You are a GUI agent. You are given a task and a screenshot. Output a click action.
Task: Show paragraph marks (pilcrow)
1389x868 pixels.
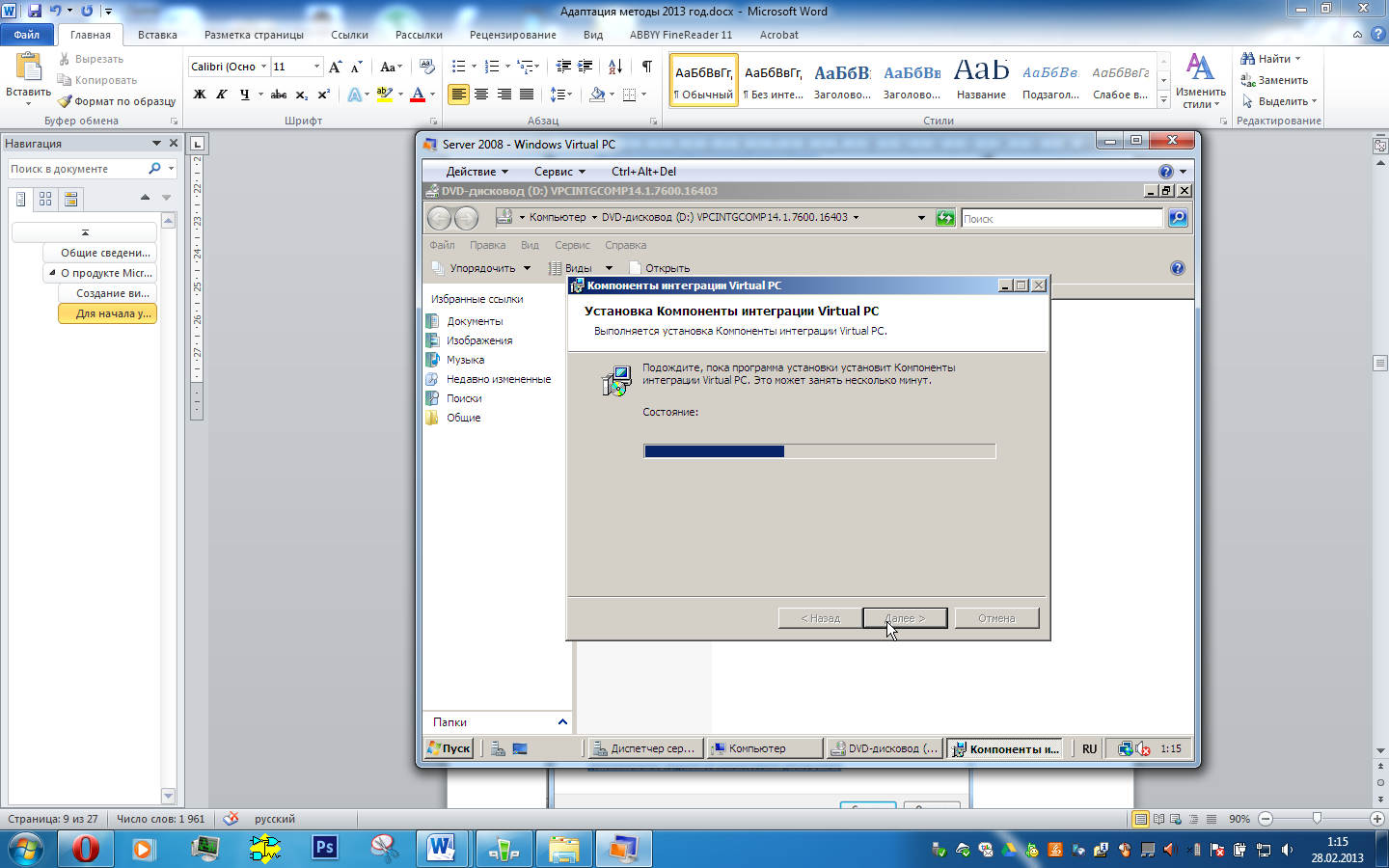click(x=646, y=67)
